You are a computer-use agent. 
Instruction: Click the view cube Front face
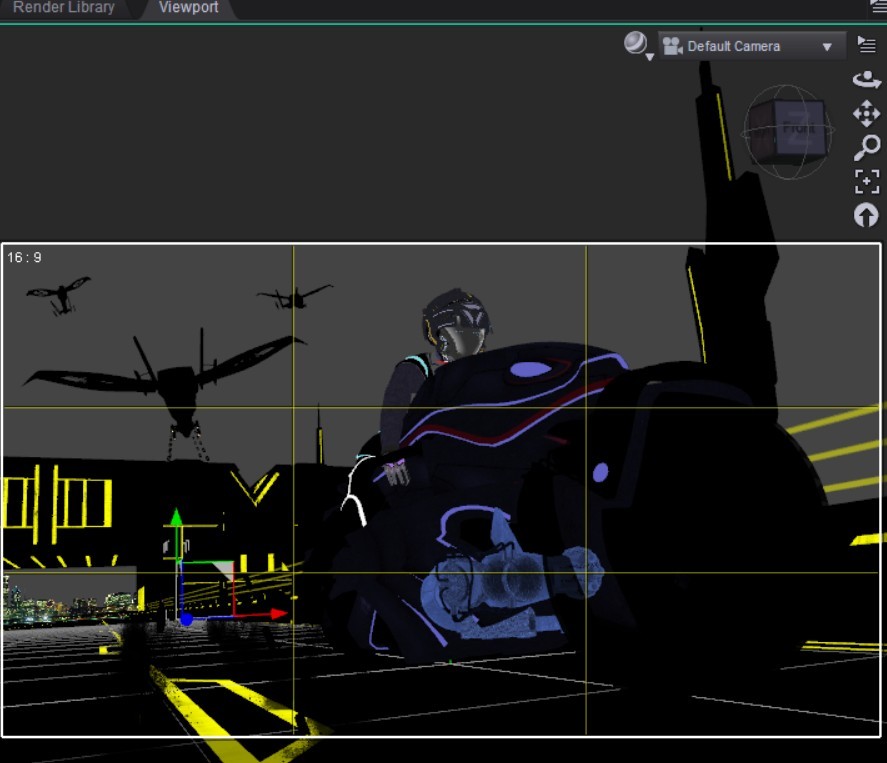coord(799,128)
